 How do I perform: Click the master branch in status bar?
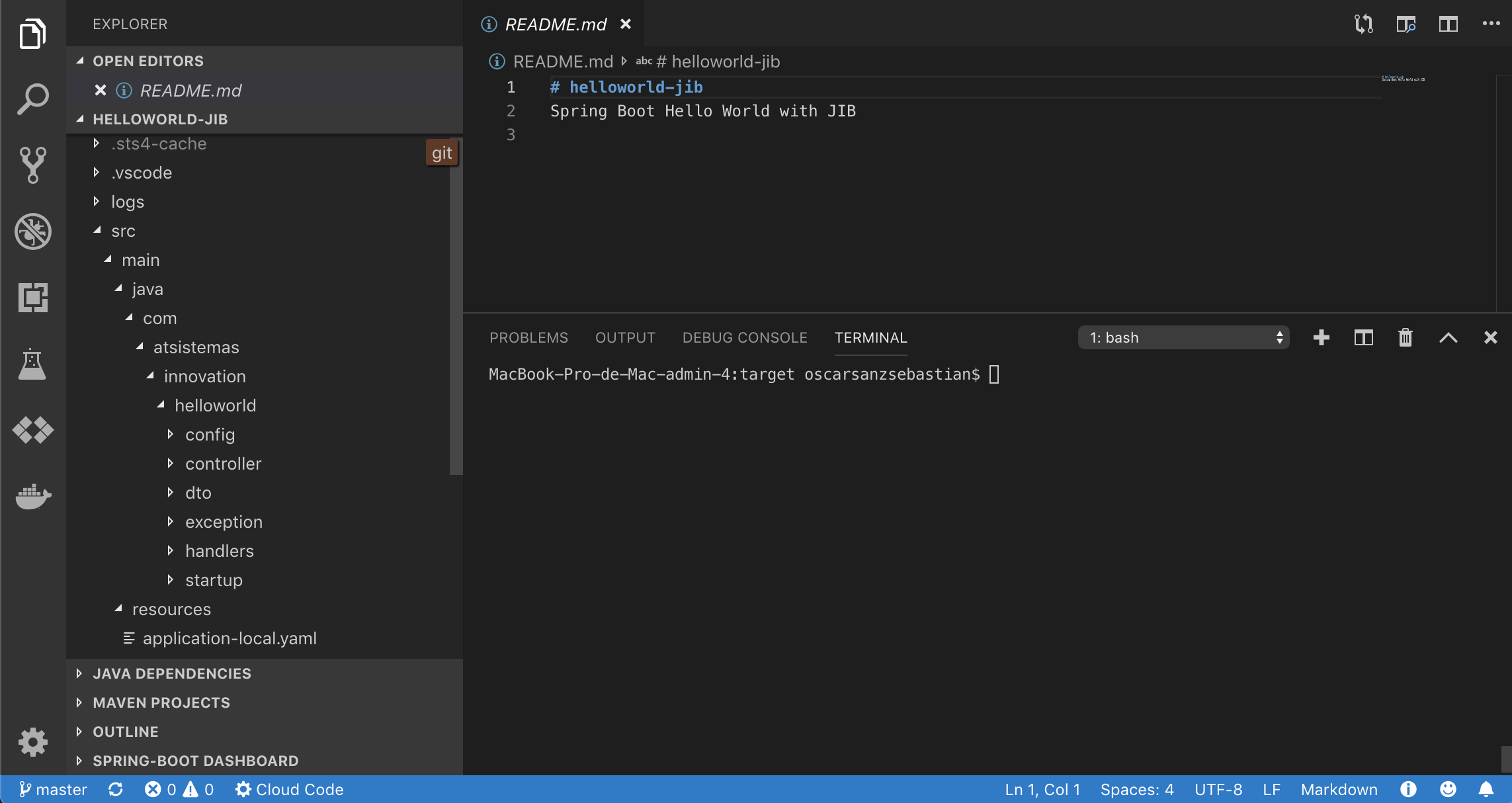53,790
